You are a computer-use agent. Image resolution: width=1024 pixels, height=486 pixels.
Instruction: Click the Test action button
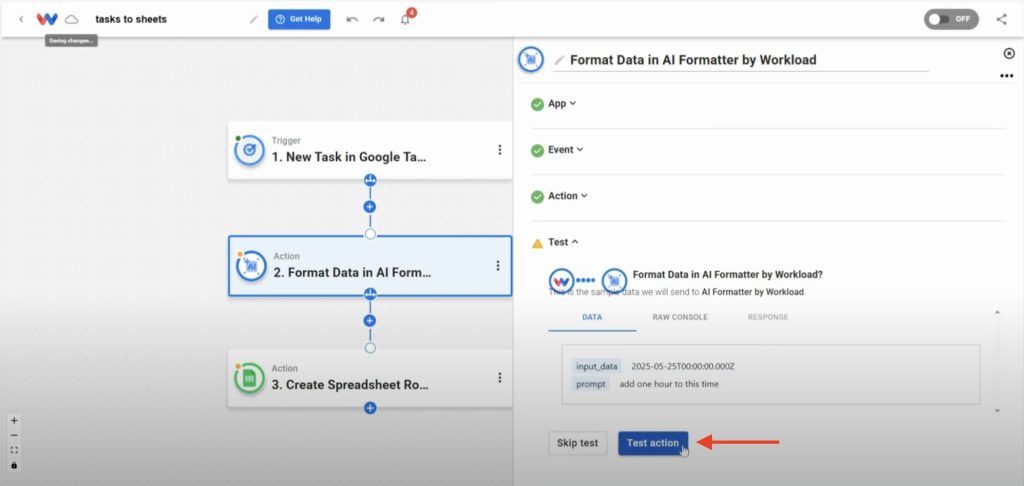653,443
